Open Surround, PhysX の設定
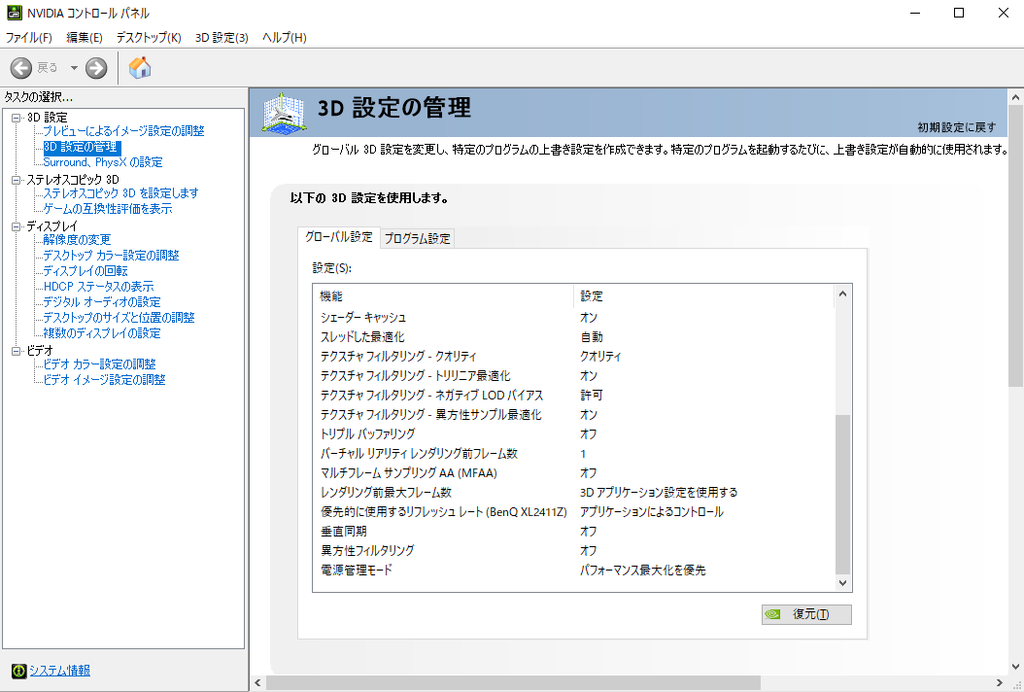This screenshot has height=692, width=1024. pos(103,162)
